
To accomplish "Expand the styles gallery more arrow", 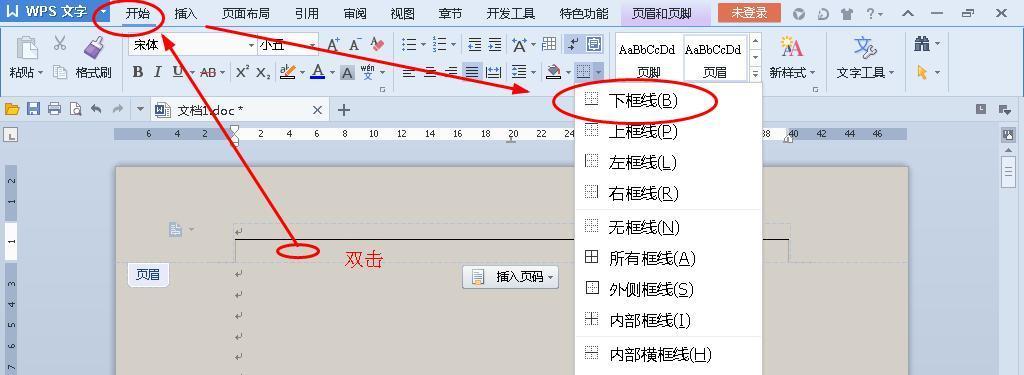I will (756, 73).
